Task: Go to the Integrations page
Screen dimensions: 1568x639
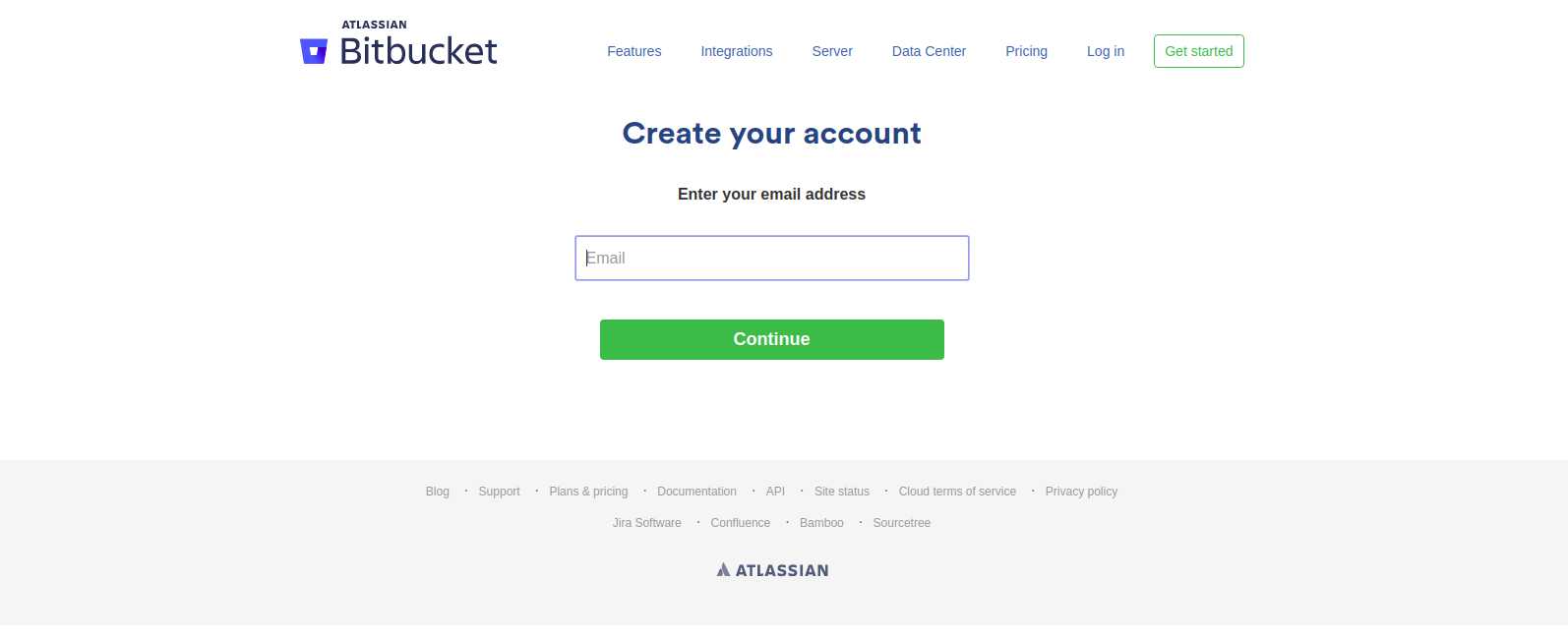Action: (x=736, y=51)
